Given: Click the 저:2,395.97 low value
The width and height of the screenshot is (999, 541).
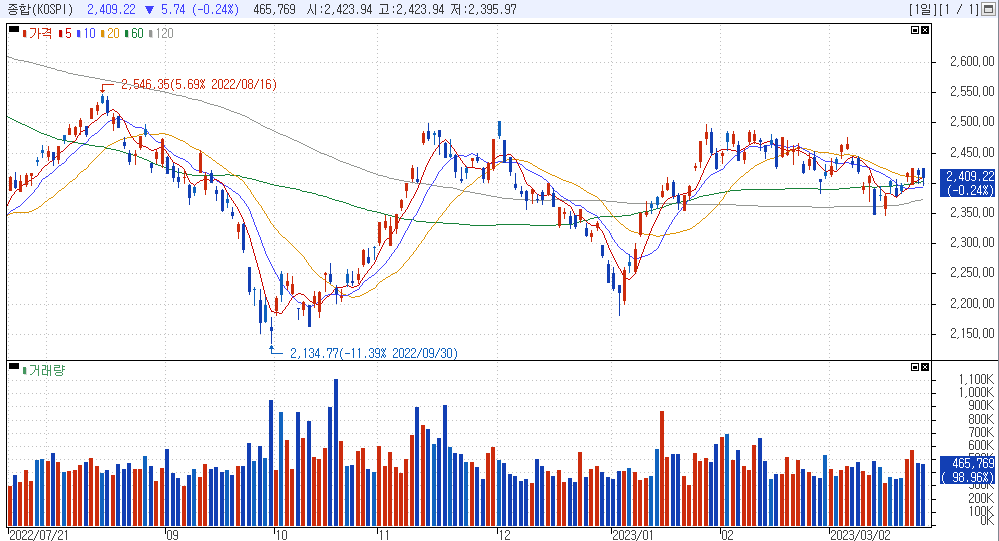Looking at the screenshot, I should click(x=484, y=10).
